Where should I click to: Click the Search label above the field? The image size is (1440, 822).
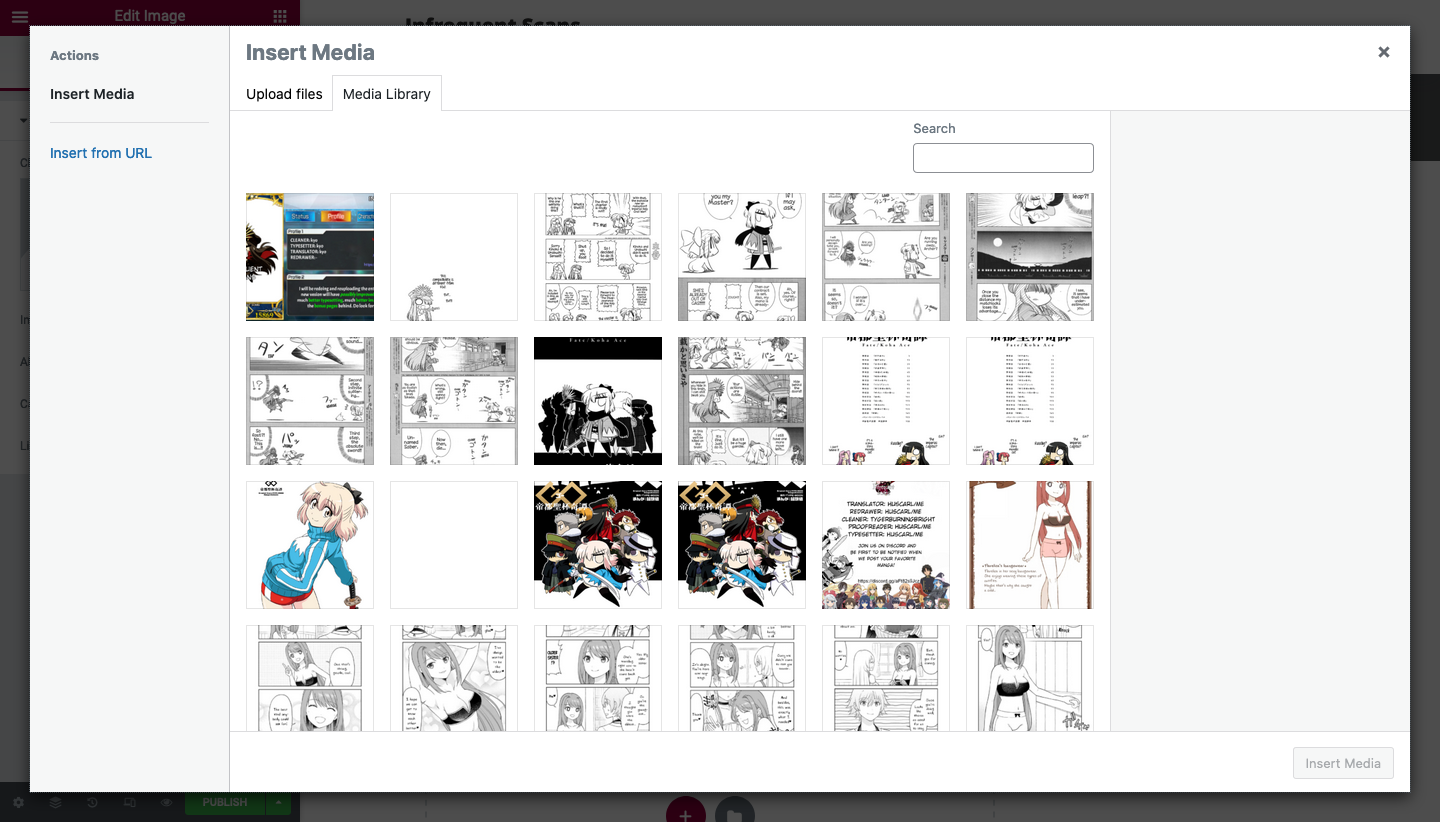point(934,128)
